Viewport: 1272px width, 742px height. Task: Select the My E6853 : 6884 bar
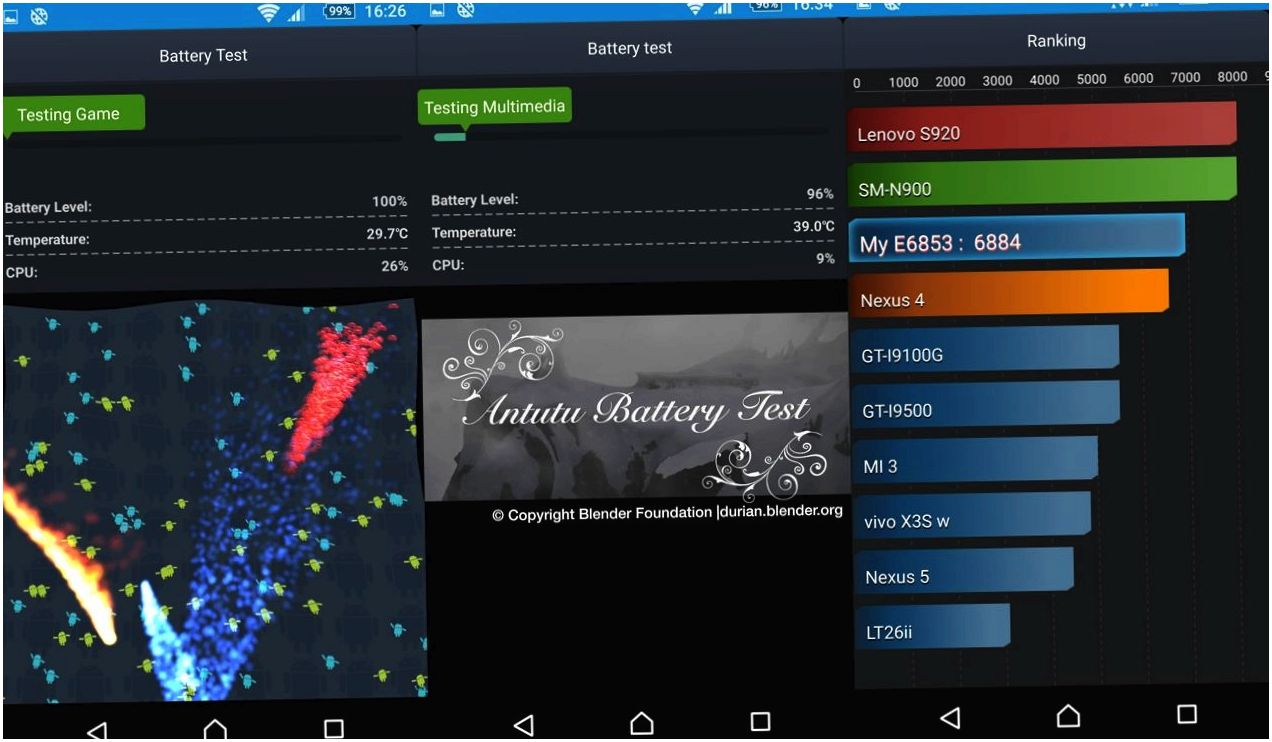tap(1016, 239)
